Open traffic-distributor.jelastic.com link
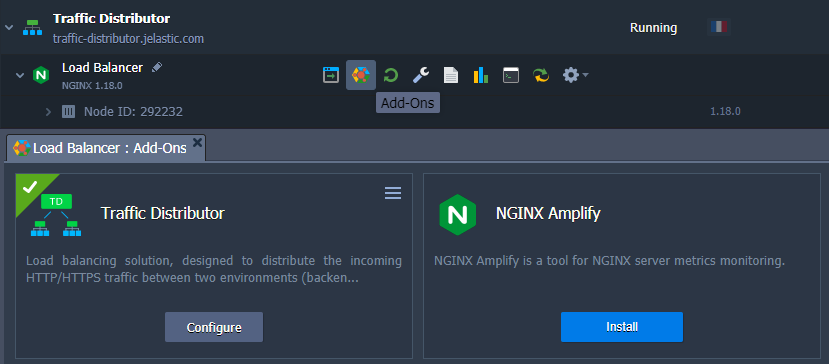This screenshot has width=829, height=364. click(x=128, y=39)
